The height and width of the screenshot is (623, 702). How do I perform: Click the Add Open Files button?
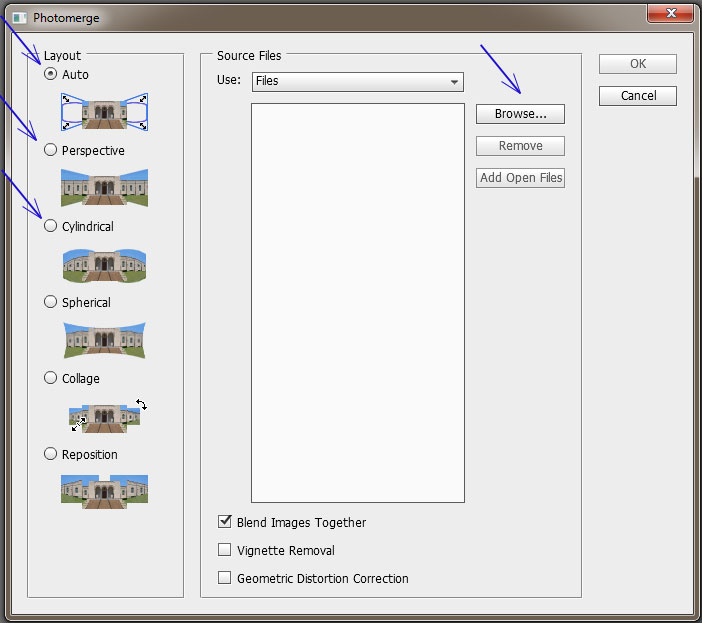520,178
